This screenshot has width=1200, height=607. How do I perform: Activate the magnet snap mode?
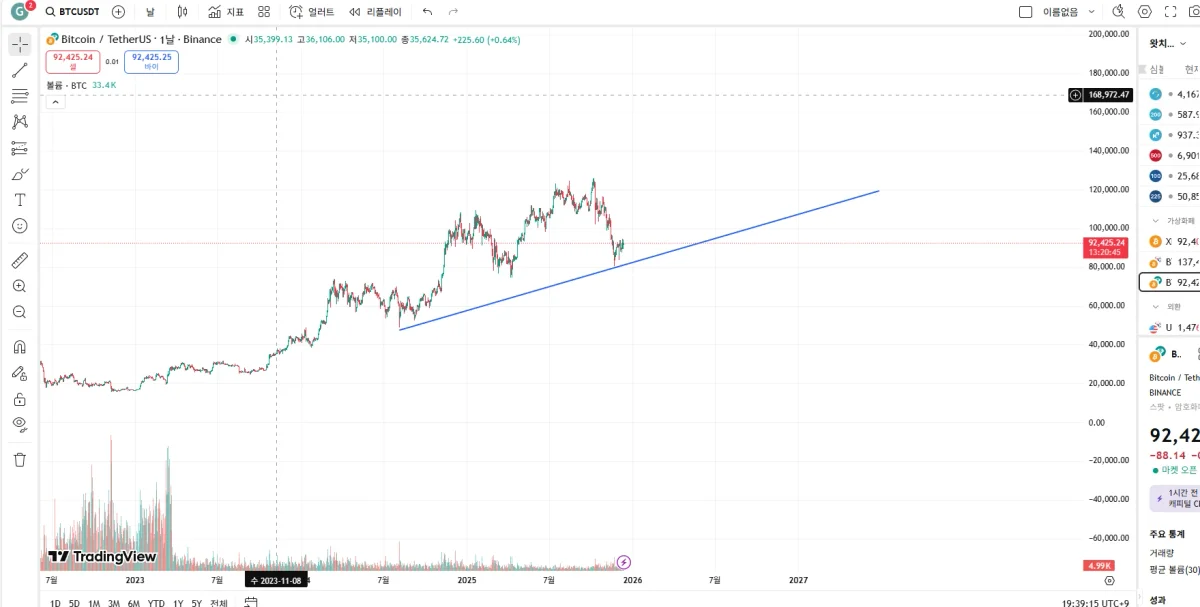(x=19, y=347)
